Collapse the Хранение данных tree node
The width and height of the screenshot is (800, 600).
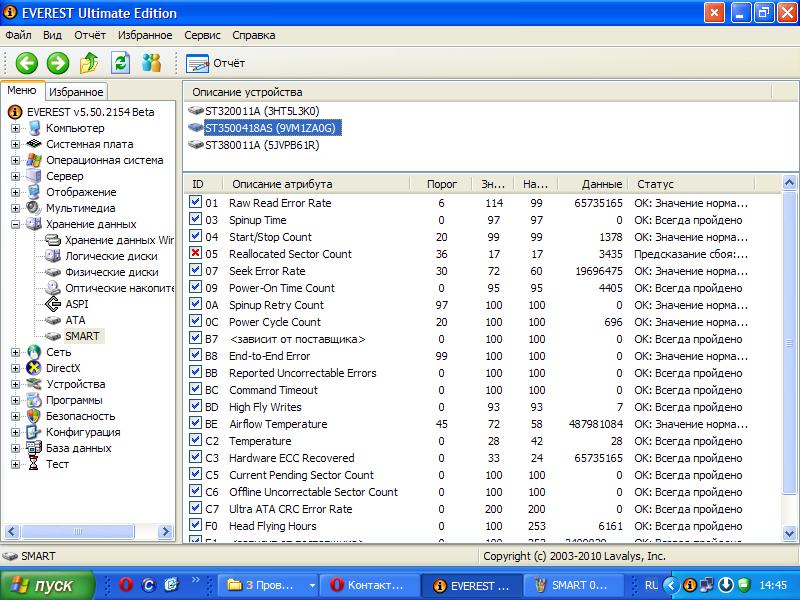[16, 224]
